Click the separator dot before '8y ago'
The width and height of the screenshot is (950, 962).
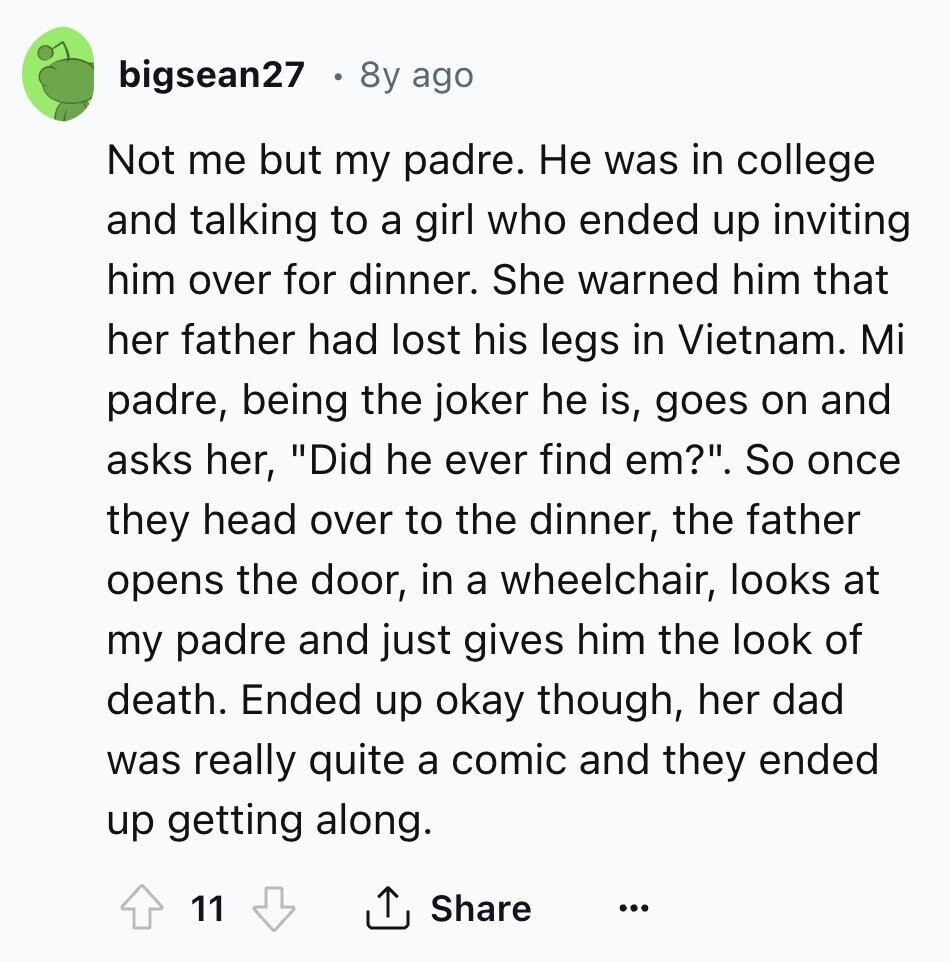(x=336, y=78)
